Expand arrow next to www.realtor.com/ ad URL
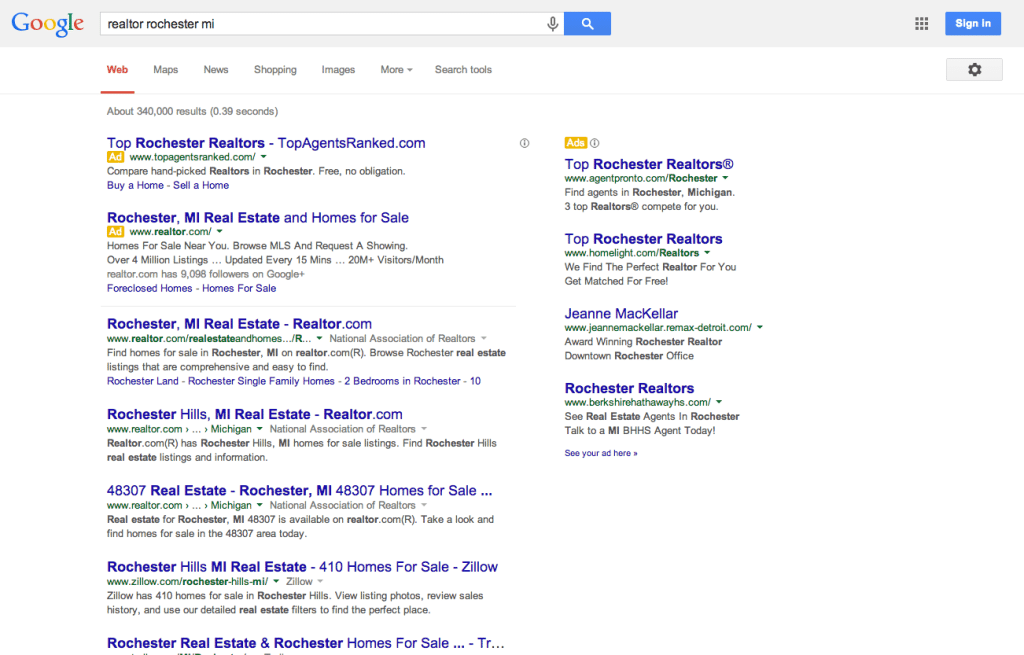The image size is (1024, 655). (x=219, y=231)
